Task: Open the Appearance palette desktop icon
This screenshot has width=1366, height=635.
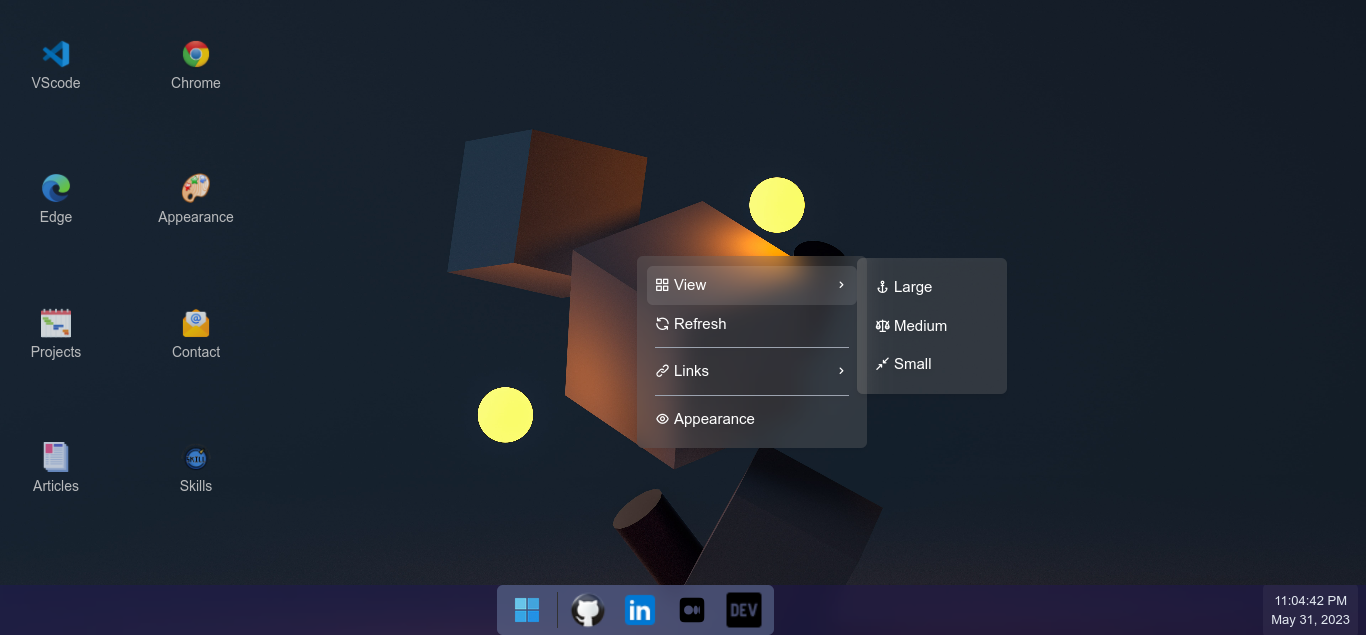Action: 196,200
